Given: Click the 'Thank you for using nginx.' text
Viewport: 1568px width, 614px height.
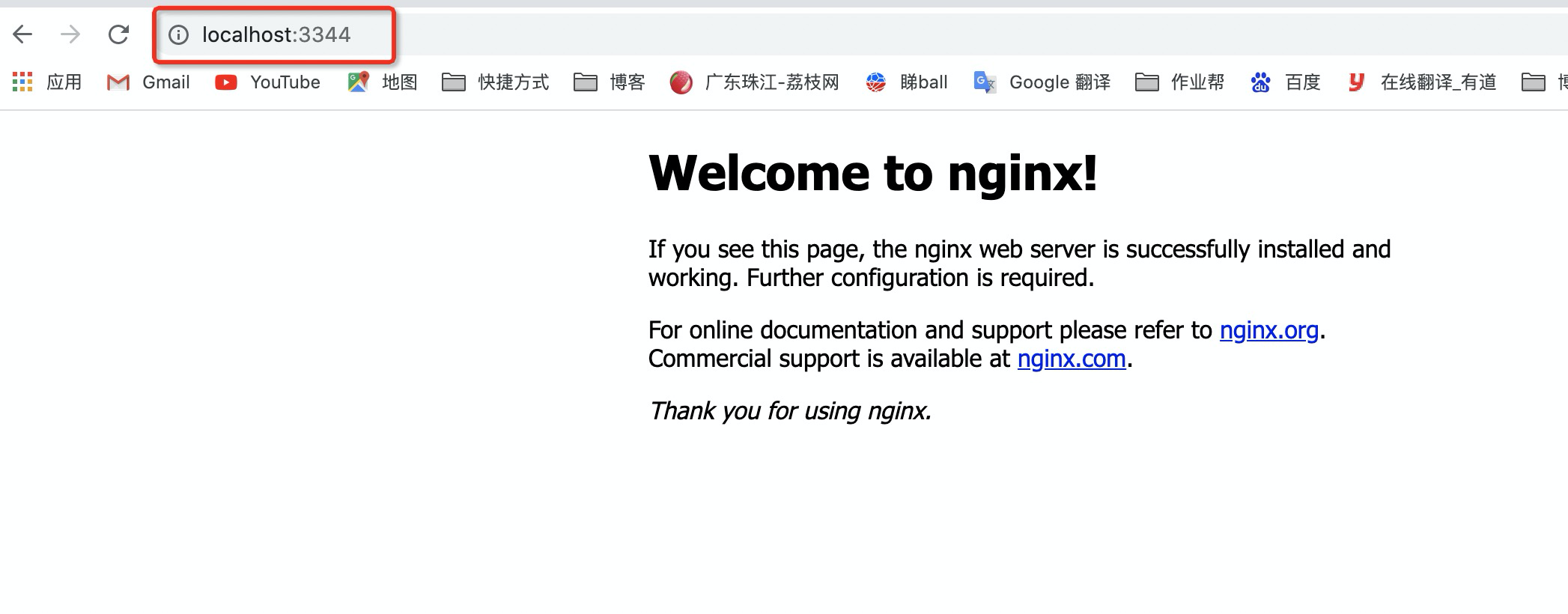Looking at the screenshot, I should pyautogui.click(x=790, y=411).
